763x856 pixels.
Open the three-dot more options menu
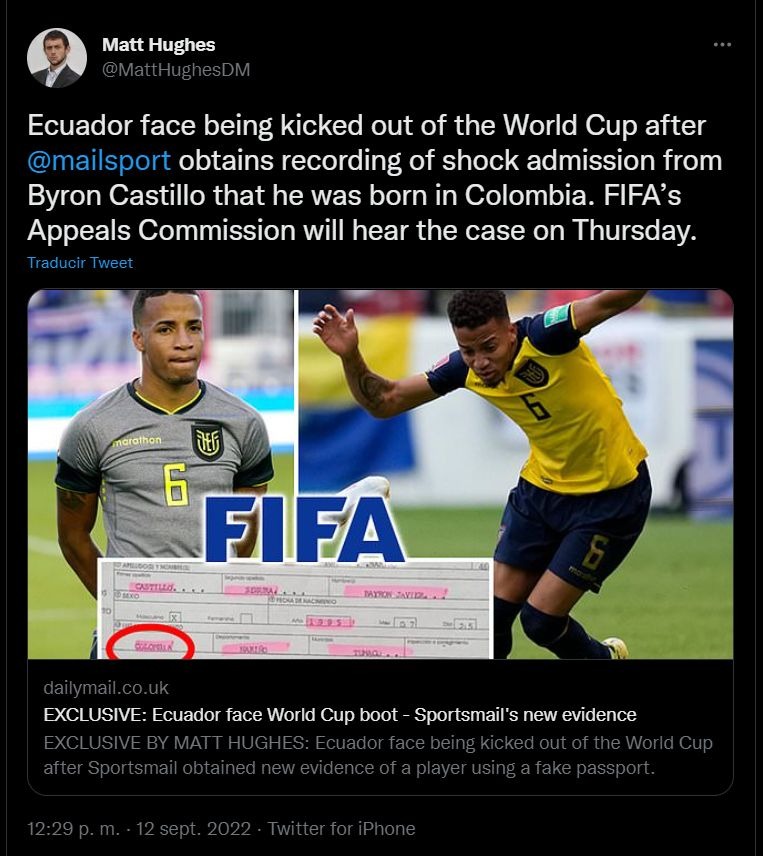722,45
